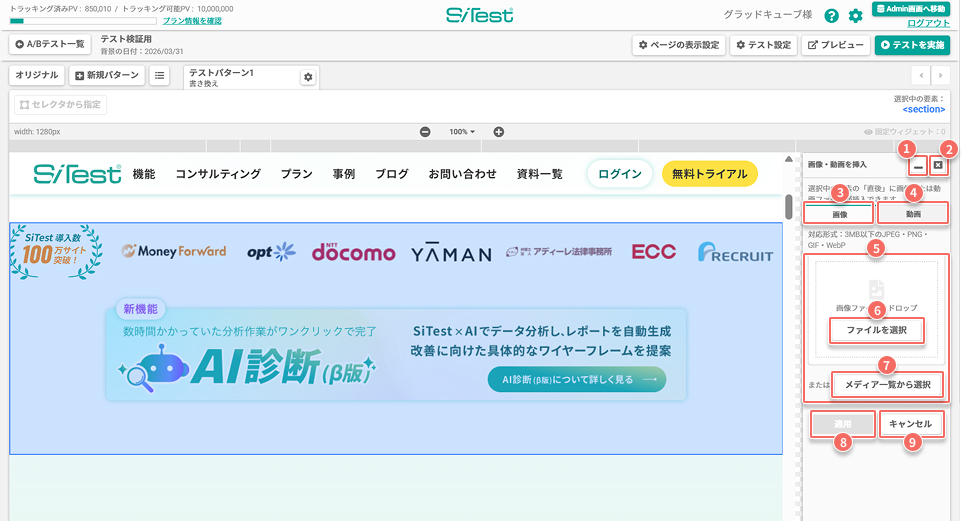Image resolution: width=963 pixels, height=521 pixels.
Task: Open コンサルティング menu item
Action: [x=218, y=174]
